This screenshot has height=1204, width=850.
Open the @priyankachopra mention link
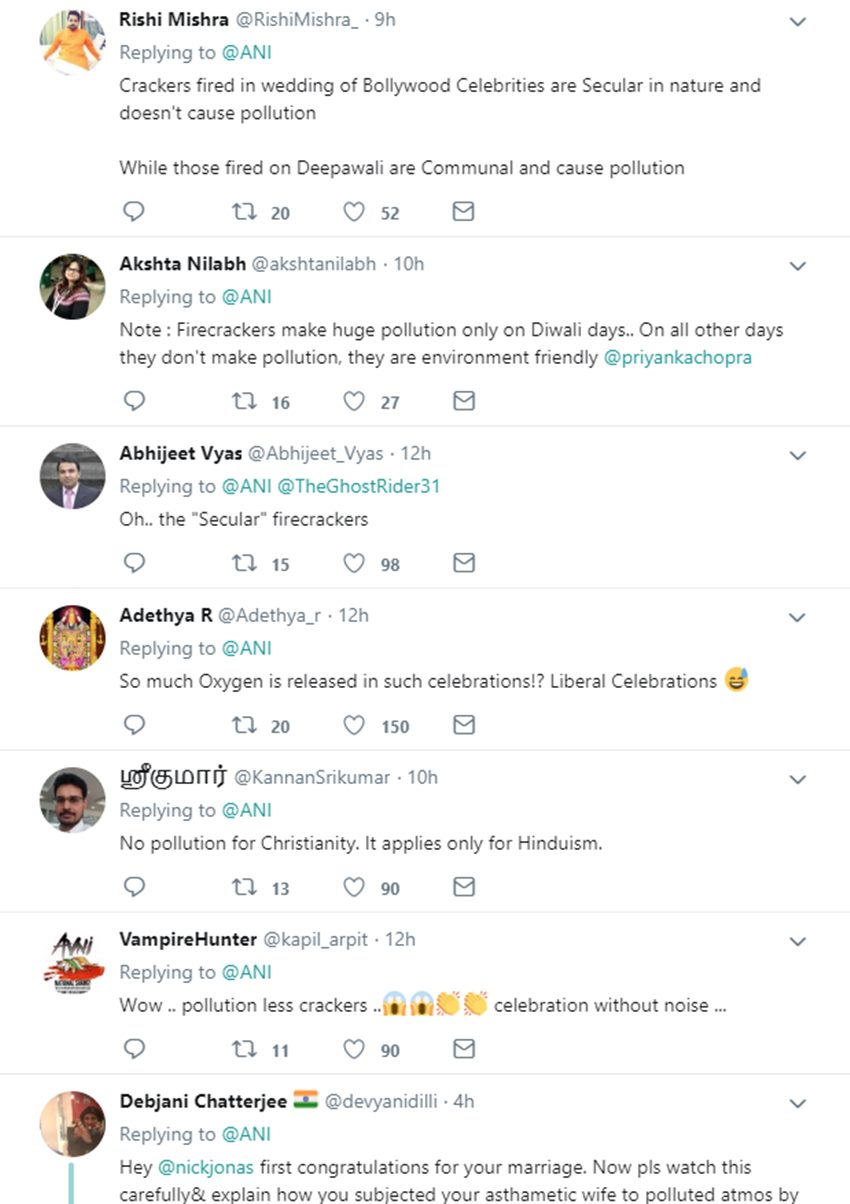pos(677,357)
